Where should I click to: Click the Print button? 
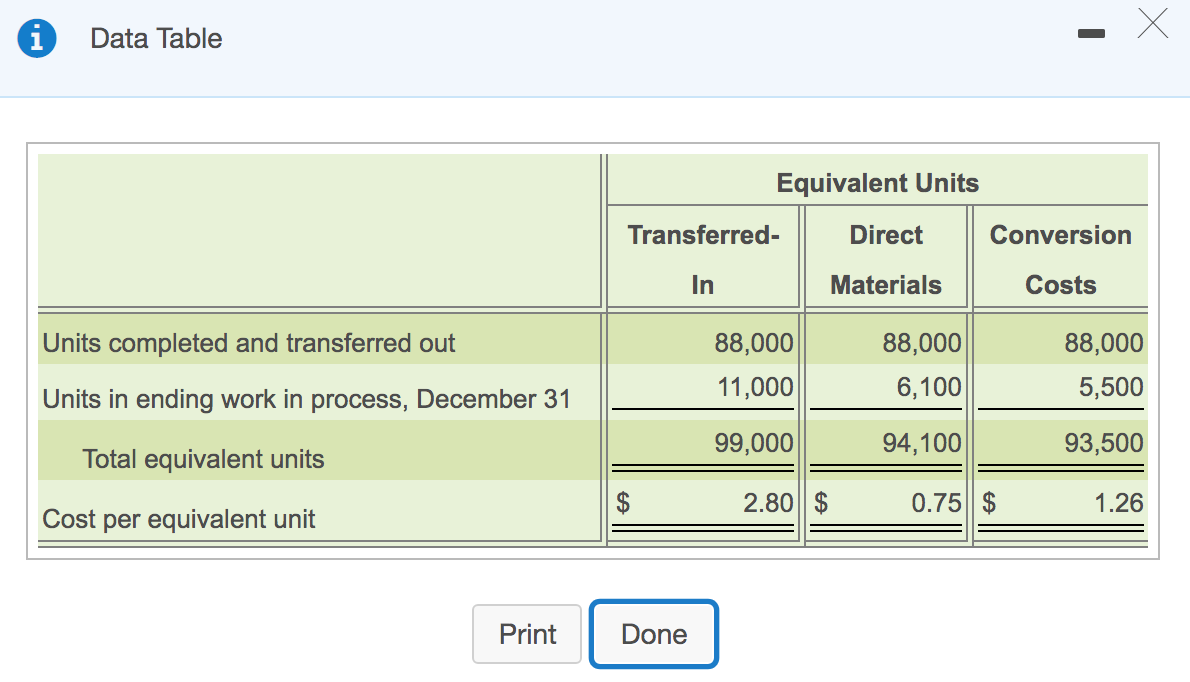(x=527, y=634)
